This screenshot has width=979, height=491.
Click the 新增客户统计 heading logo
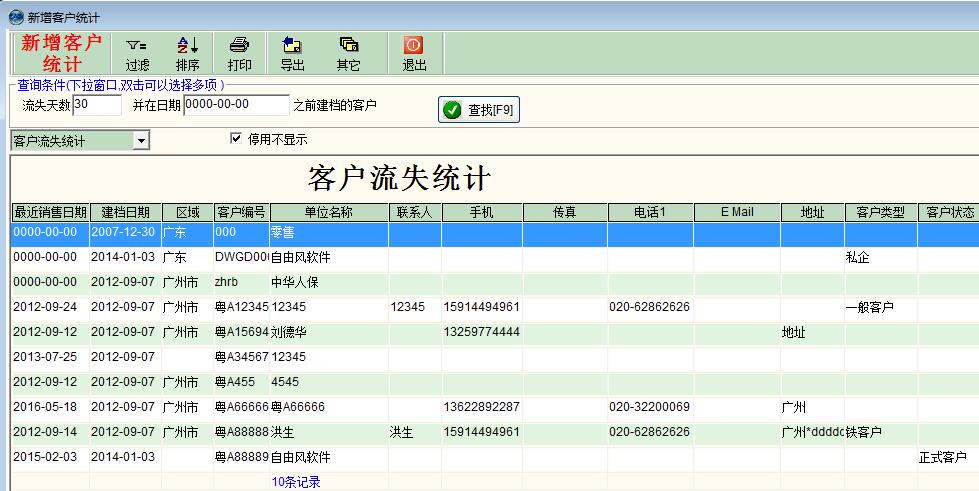(x=62, y=53)
